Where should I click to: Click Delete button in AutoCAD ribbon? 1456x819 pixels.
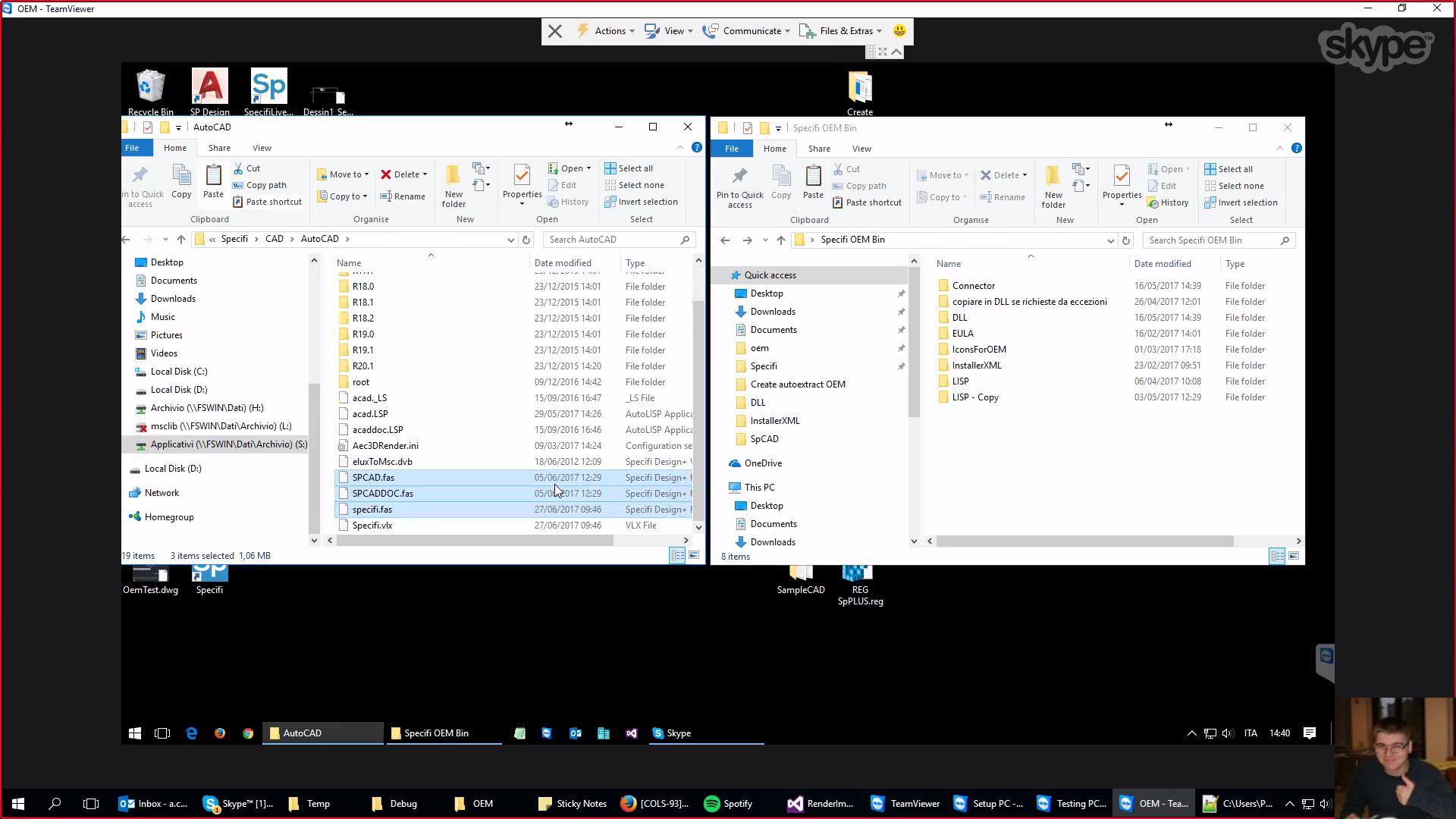click(x=404, y=174)
